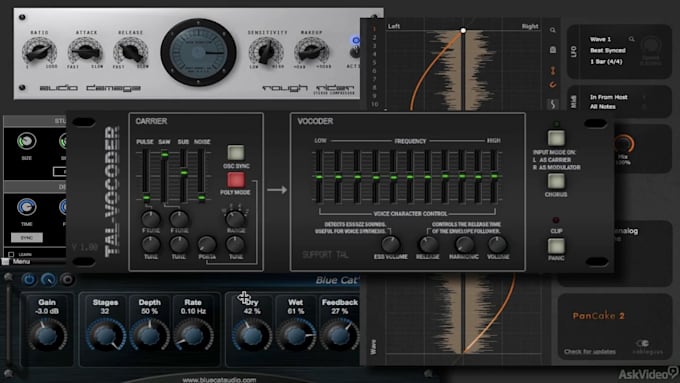Toggle the blue Active light on Rough Rider
This screenshot has height=383, width=680.
coord(355,40)
